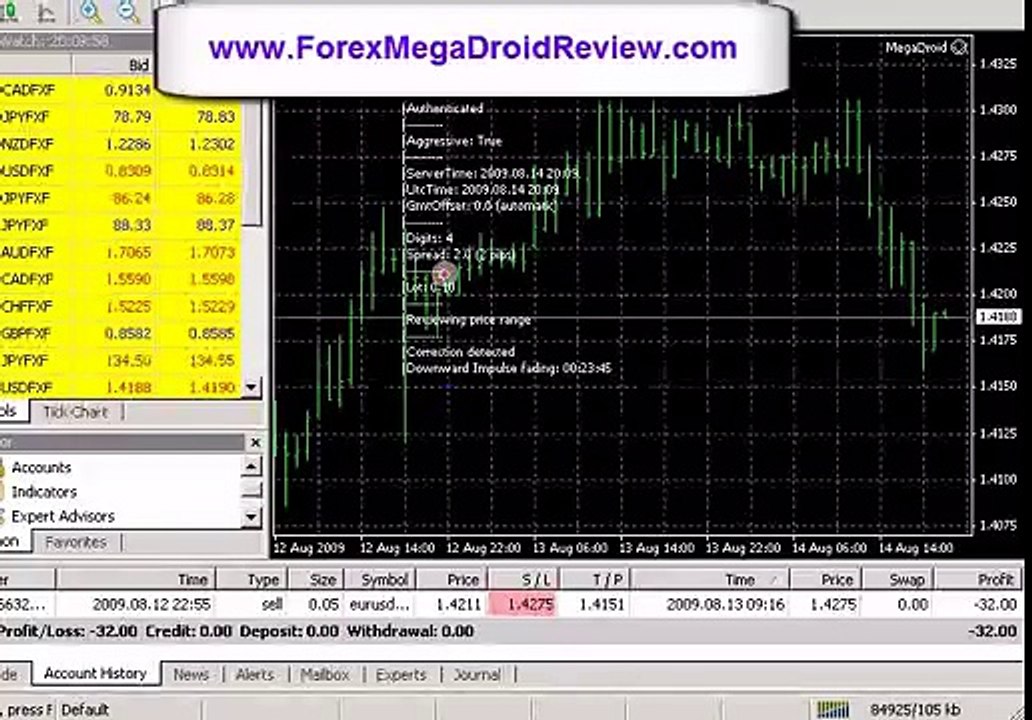The width and height of the screenshot is (1032, 720).
Task: Click Market Watch scroll down arrow
Action: (251, 388)
